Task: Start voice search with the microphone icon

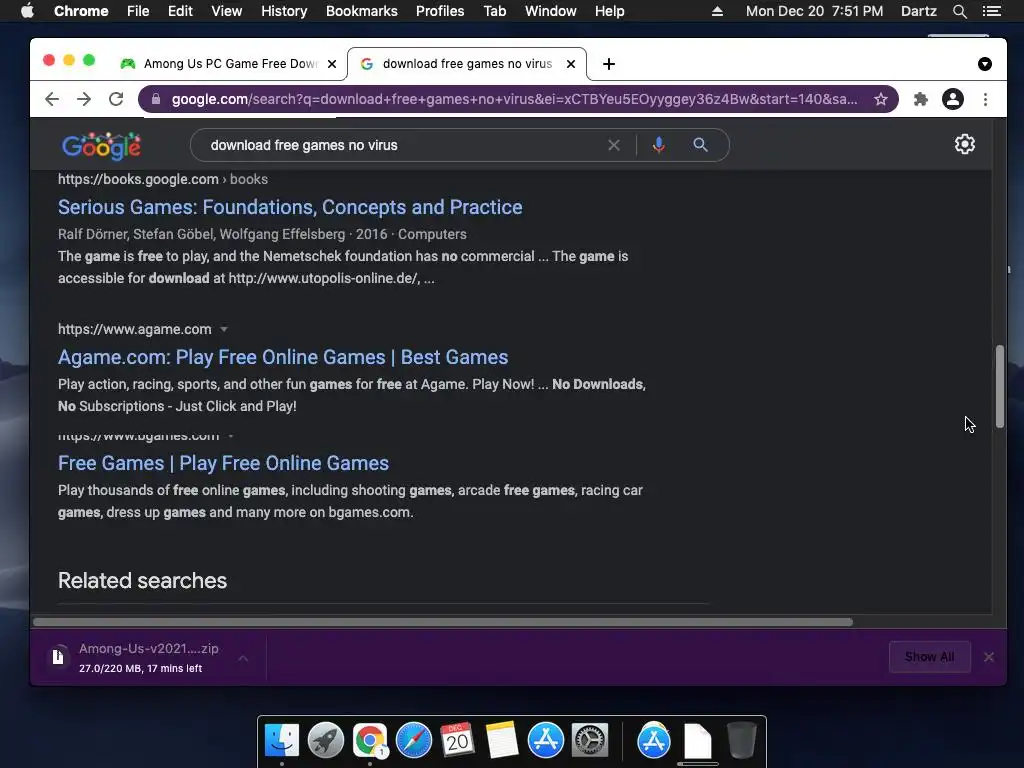Action: point(659,145)
